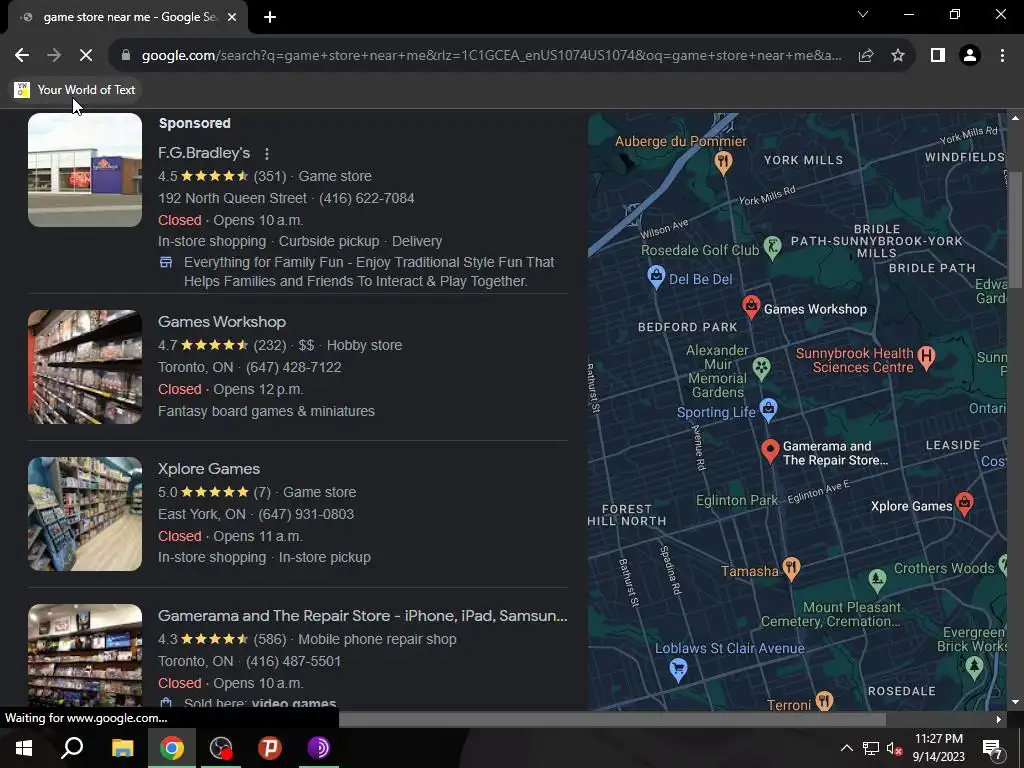Viewport: 1024px width, 768px height.
Task: Click the scroll right arrow of horizontal scrollbar
Action: click(999, 719)
